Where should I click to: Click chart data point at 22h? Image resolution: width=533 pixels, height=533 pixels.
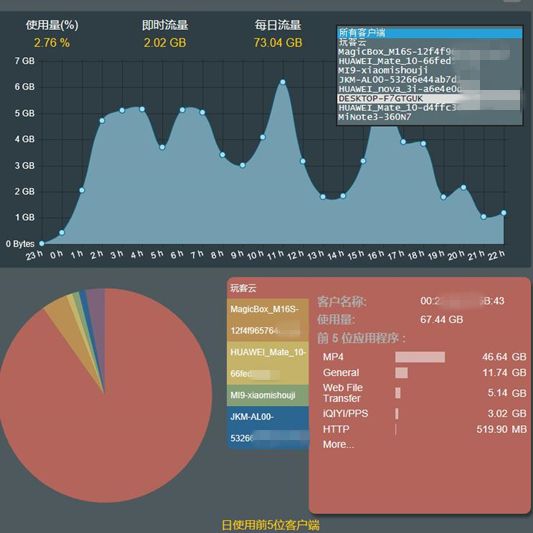503,213
